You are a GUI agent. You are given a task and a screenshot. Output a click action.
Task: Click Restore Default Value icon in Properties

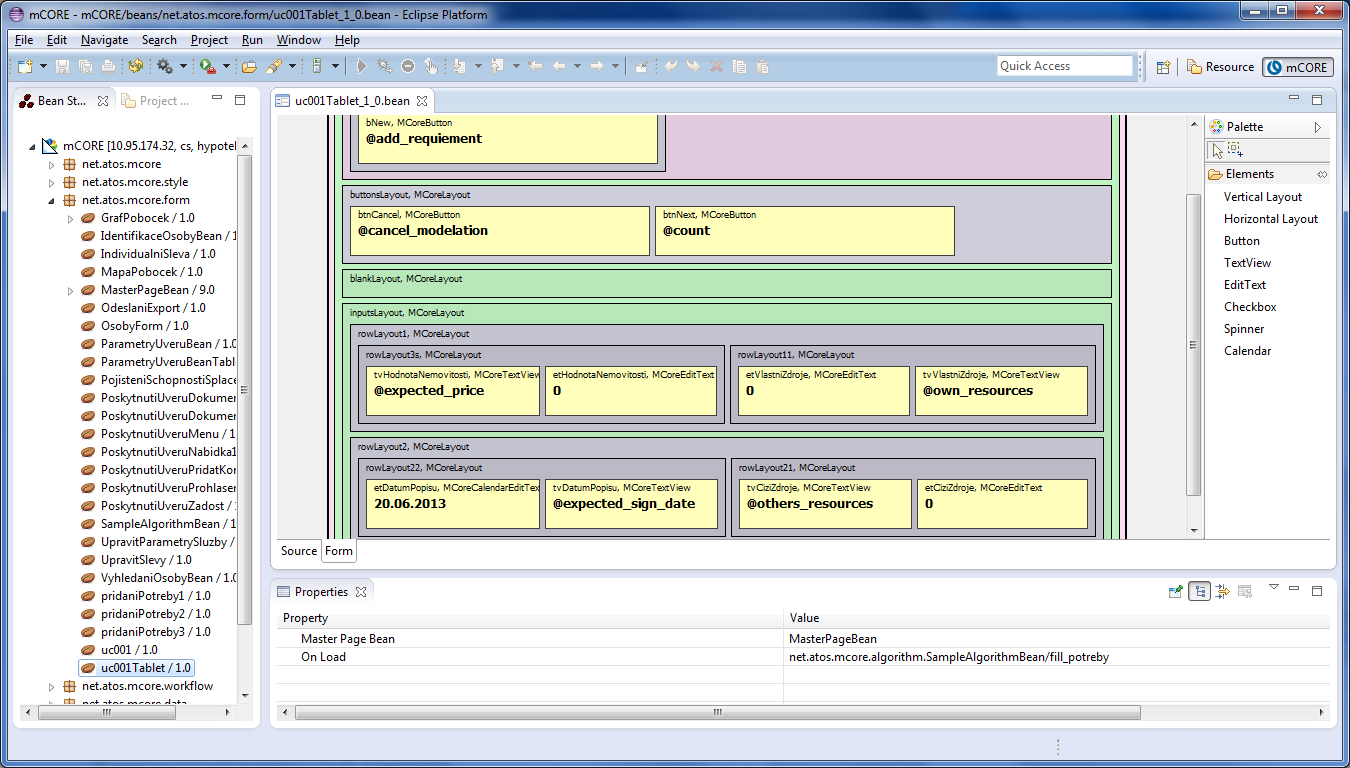(x=1245, y=592)
